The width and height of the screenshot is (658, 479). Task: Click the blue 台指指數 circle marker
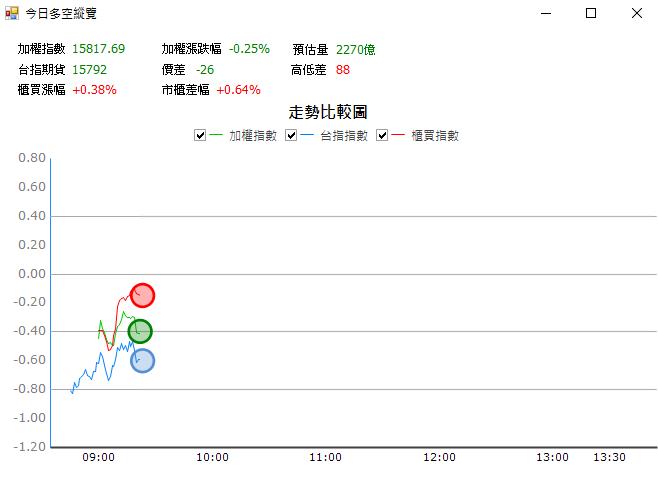(143, 361)
